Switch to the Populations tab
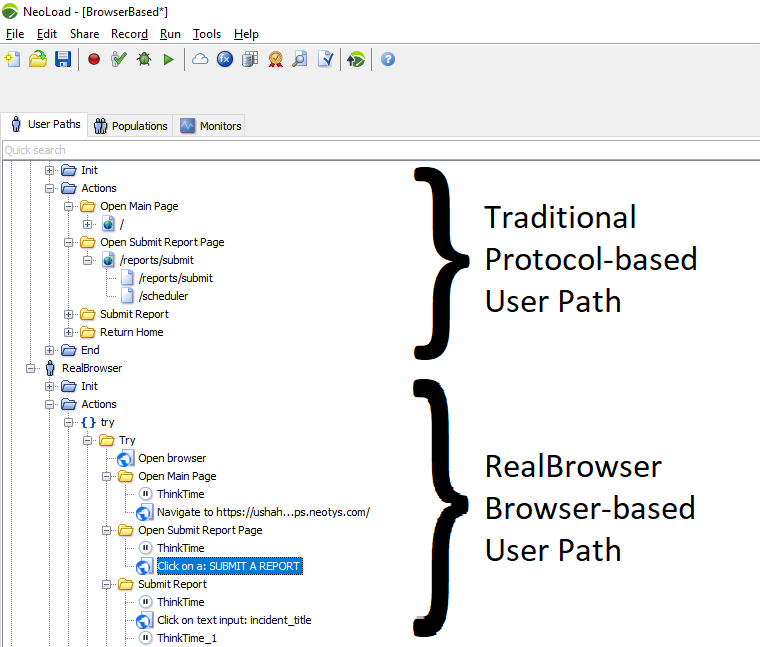Screen dimensions: 760x647 (x=130, y=126)
